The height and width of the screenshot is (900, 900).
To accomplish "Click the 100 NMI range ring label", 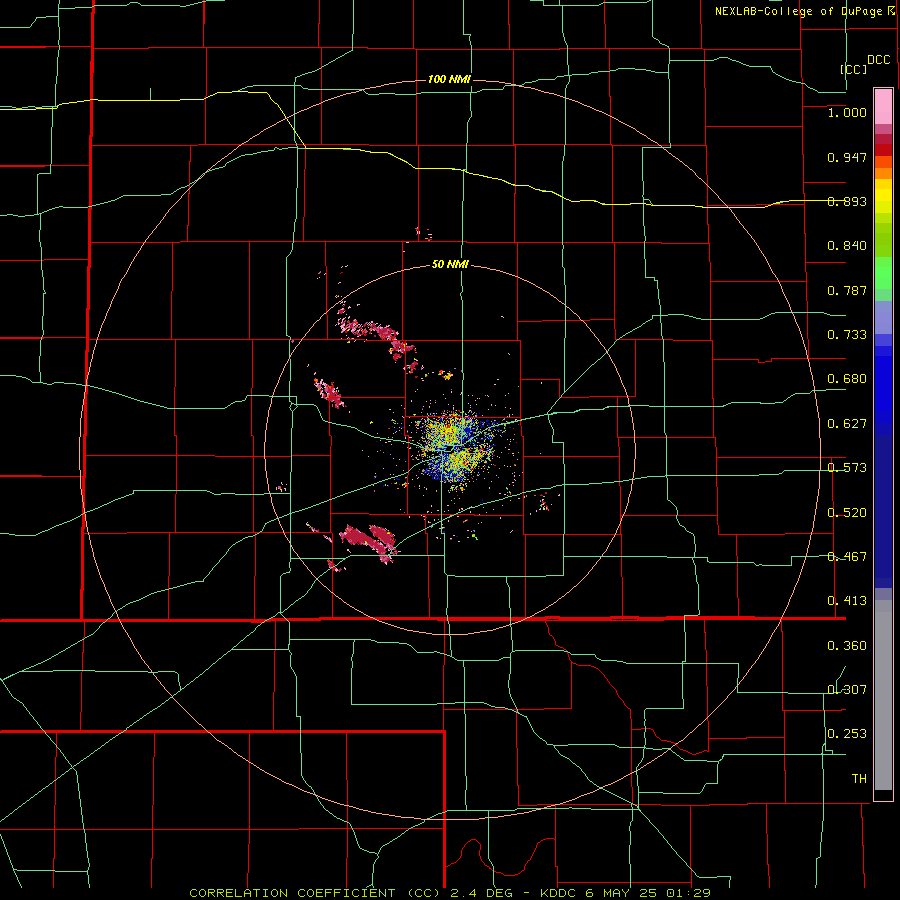I will [449, 79].
